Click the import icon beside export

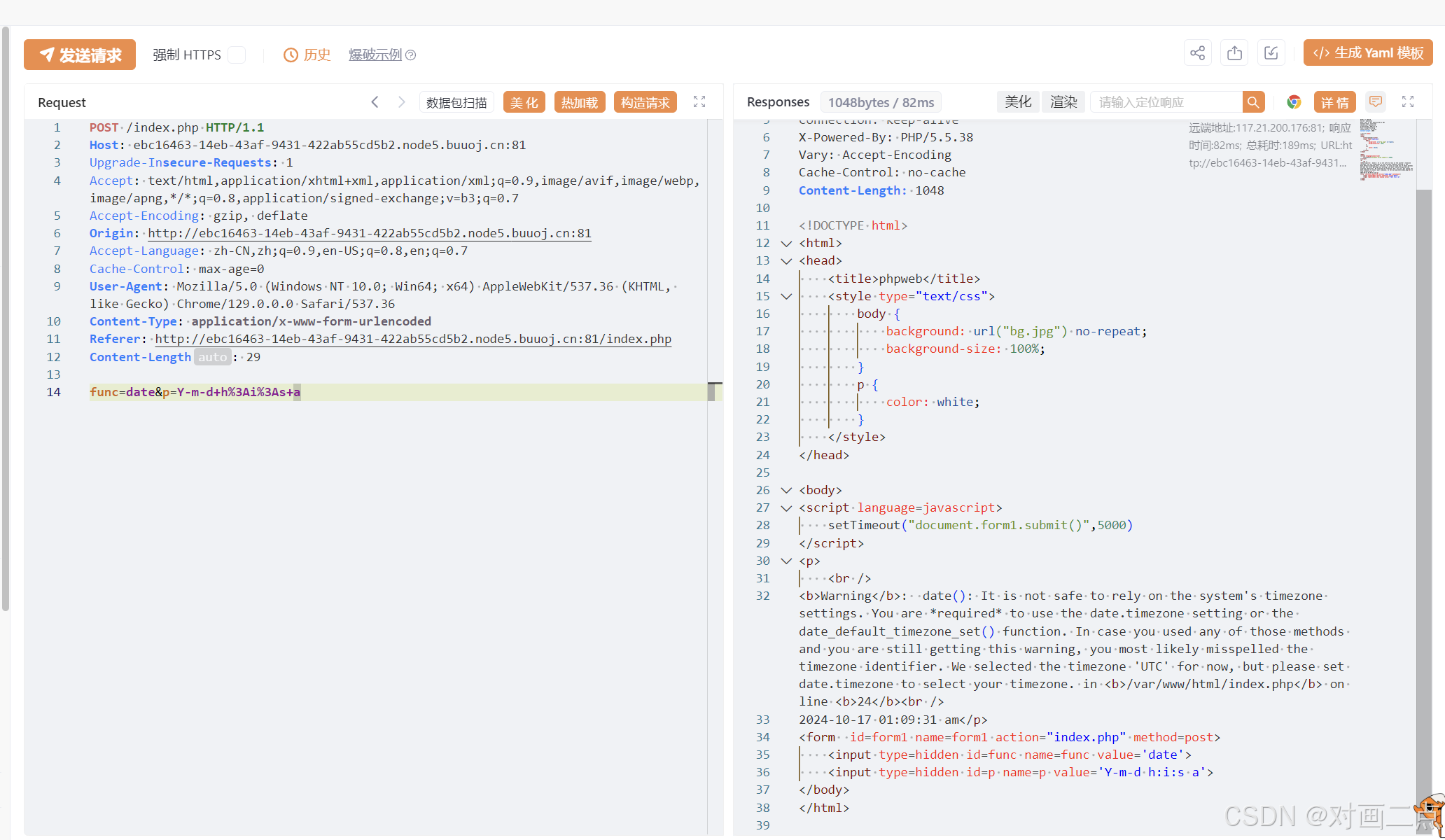pos(1271,53)
